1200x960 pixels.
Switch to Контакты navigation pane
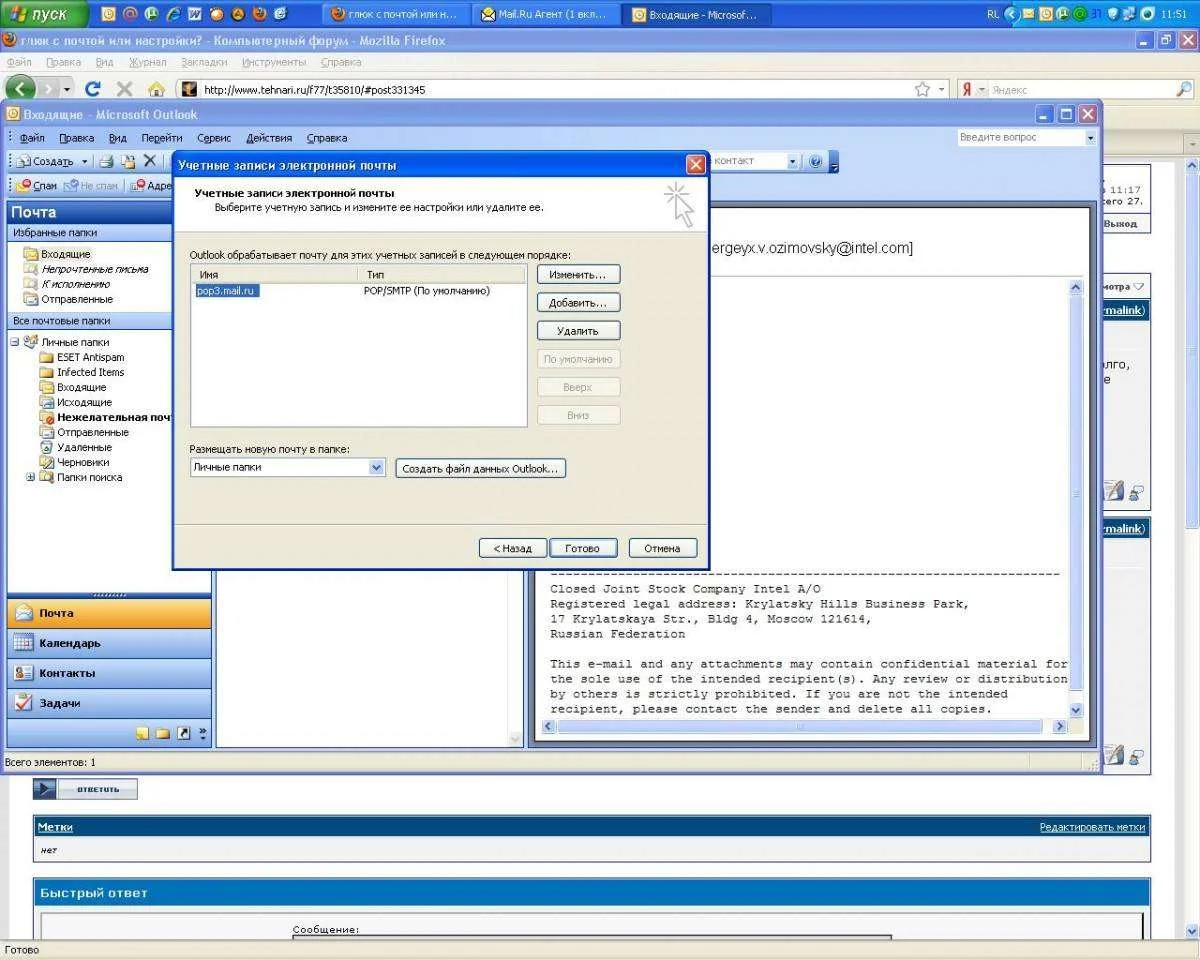109,673
